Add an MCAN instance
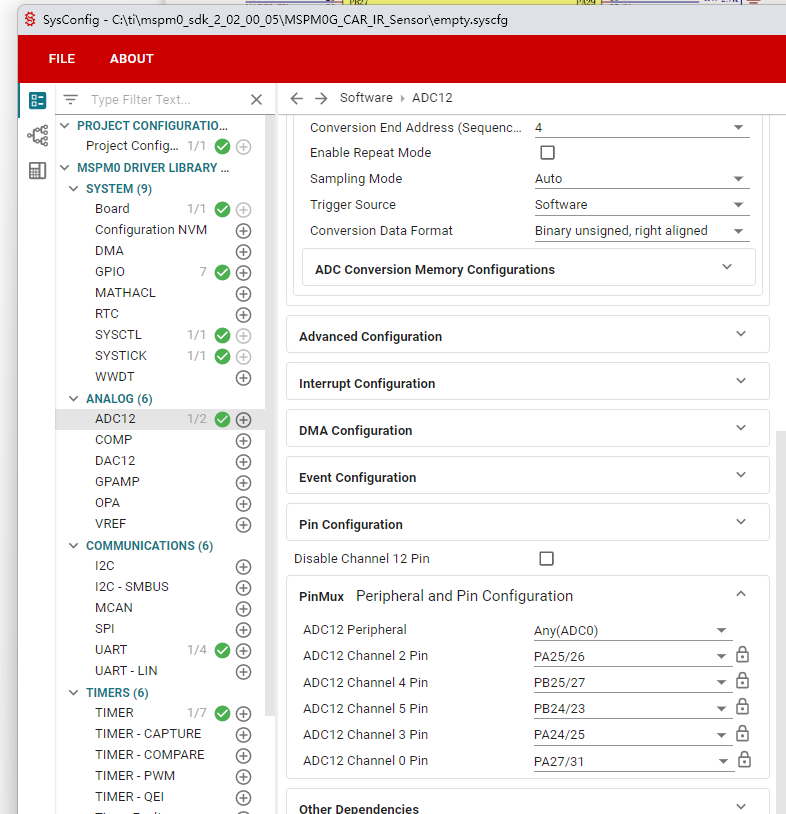The height and width of the screenshot is (814, 786). point(243,609)
